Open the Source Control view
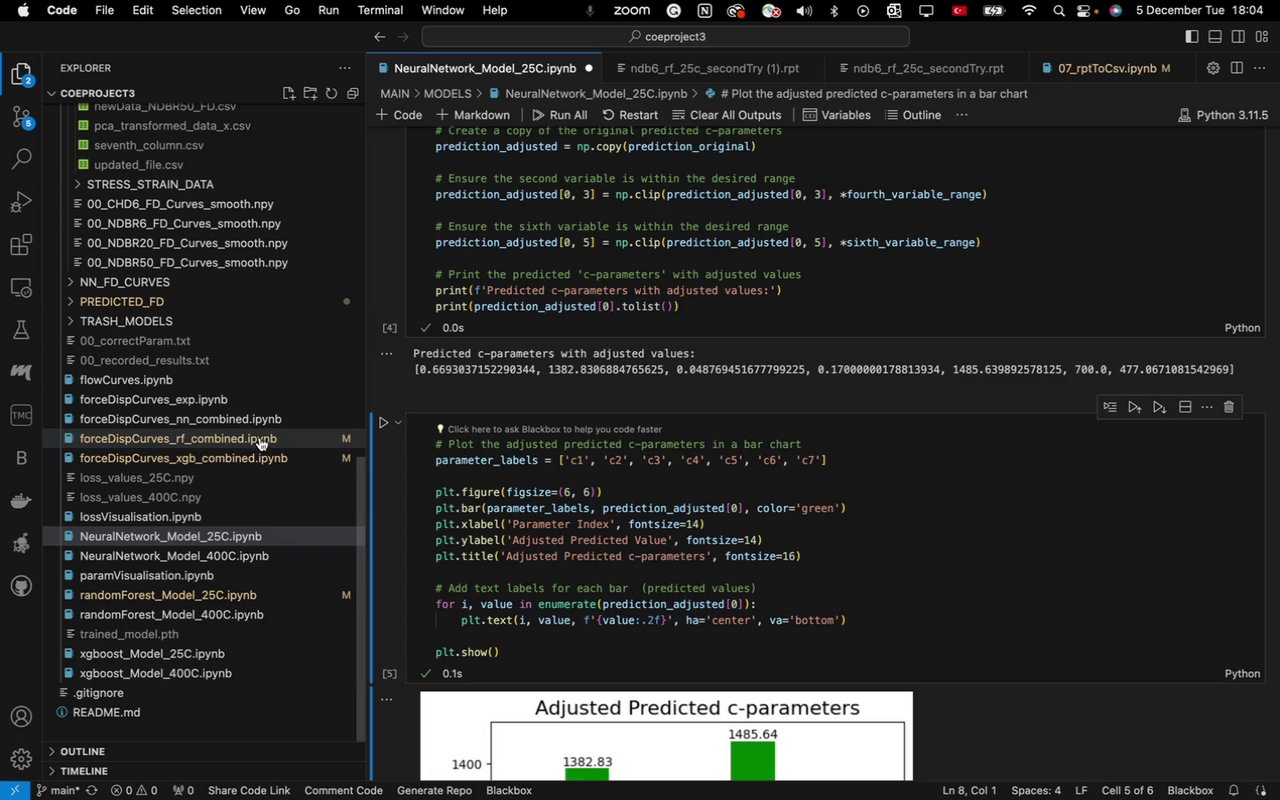This screenshot has width=1280, height=800. pos(21,117)
